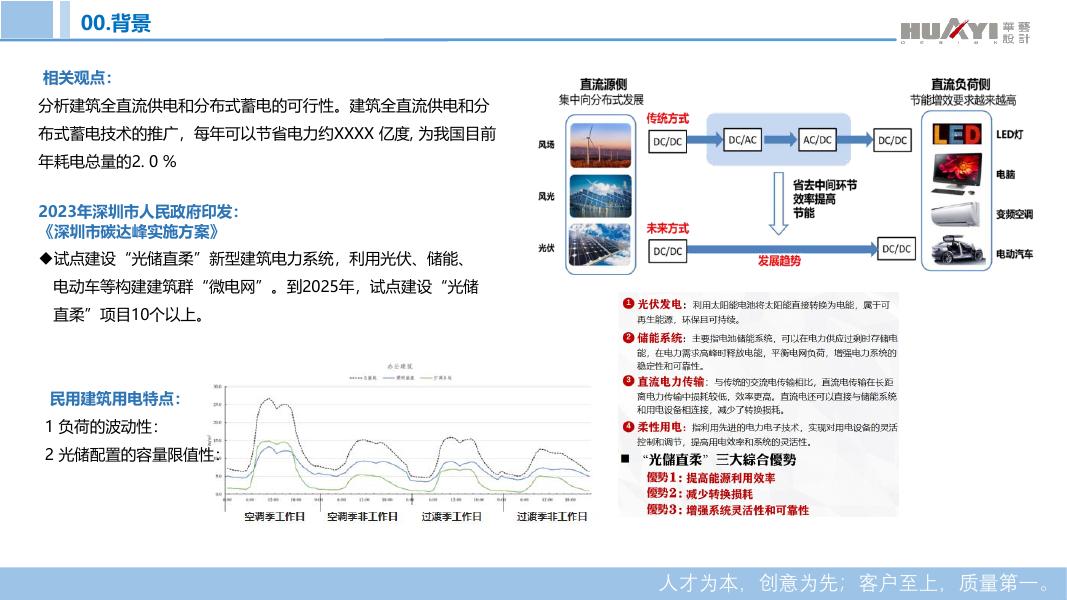Click the 相关观点 heading
This screenshot has width=1067, height=600.
(76, 78)
